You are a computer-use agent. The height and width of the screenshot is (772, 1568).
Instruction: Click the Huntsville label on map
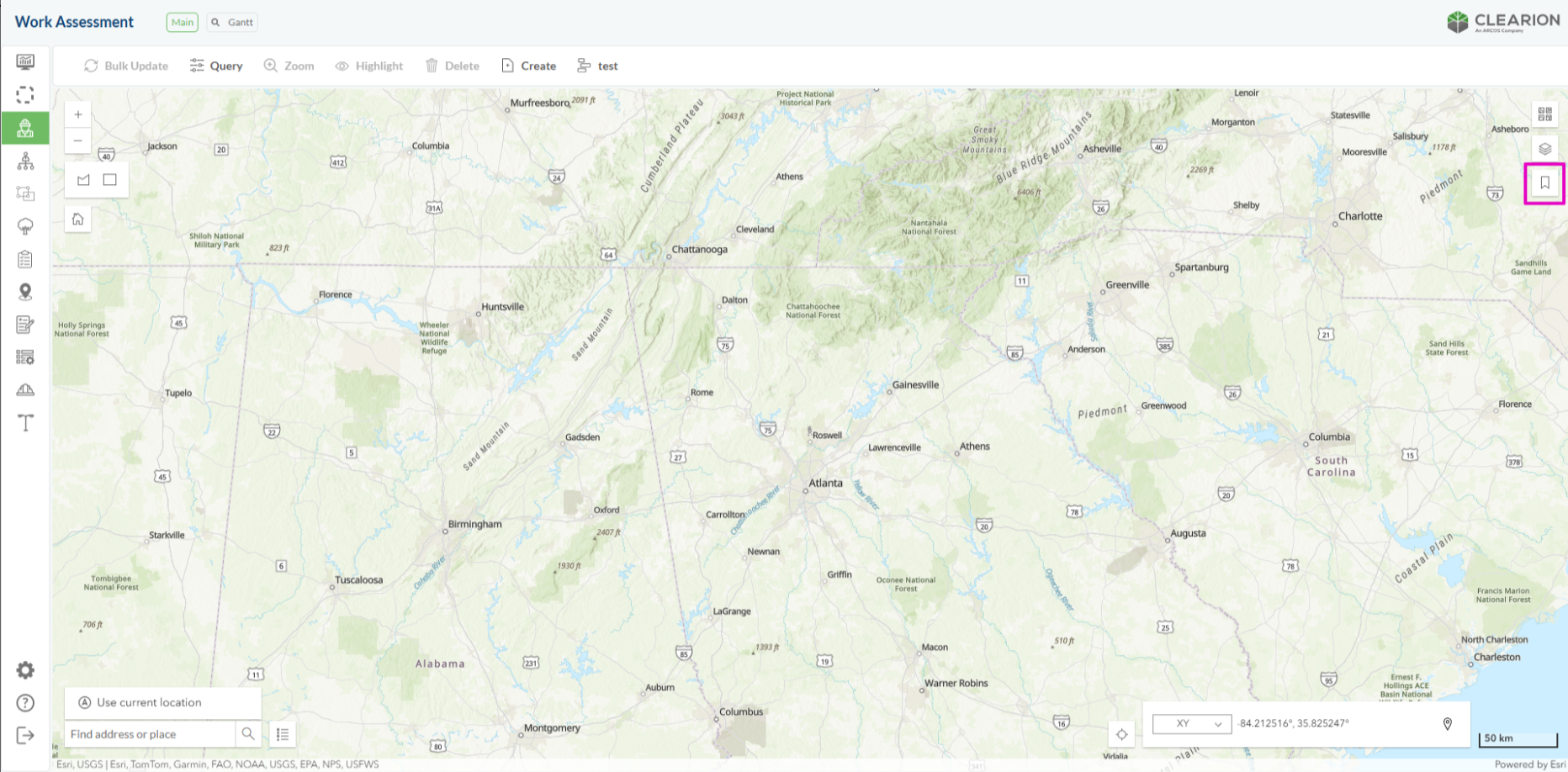tap(502, 307)
